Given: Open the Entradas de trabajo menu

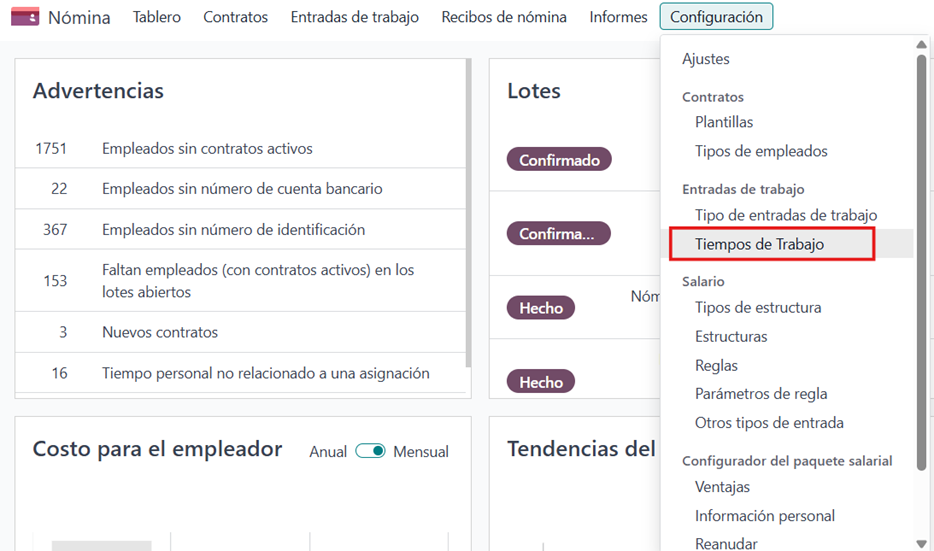Looking at the screenshot, I should (354, 17).
